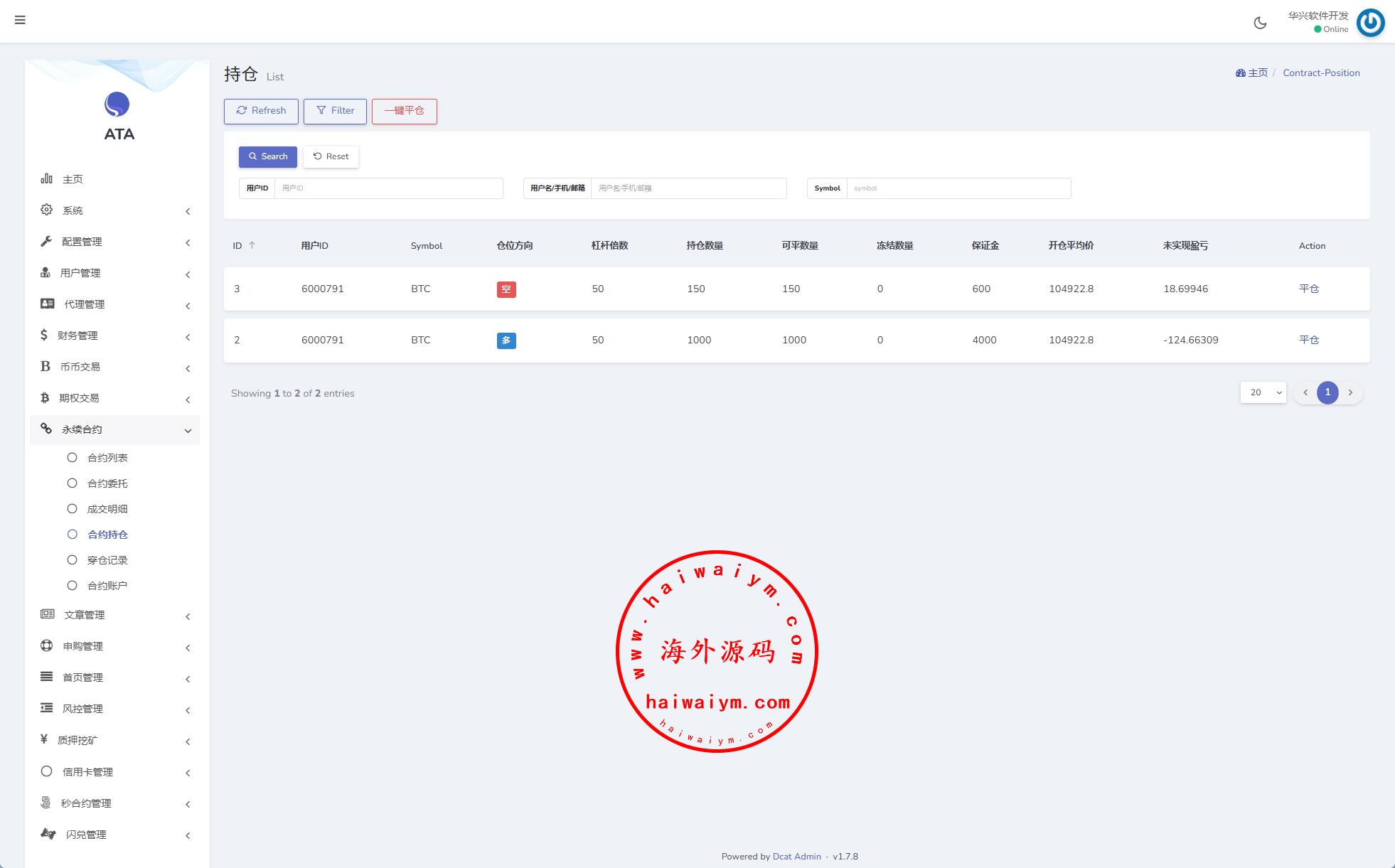Collapse the 永续合约 menu chevron
The height and width of the screenshot is (868, 1395).
[188, 430]
